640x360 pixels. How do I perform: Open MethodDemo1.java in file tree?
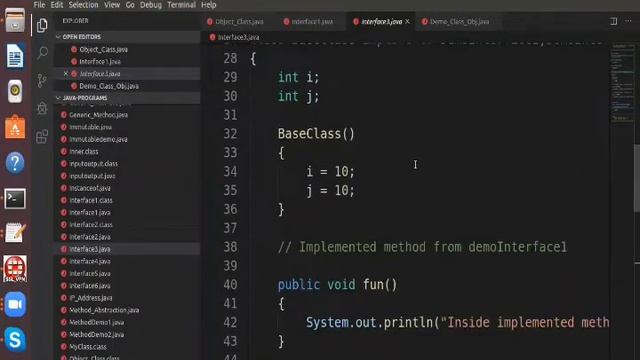128,322
